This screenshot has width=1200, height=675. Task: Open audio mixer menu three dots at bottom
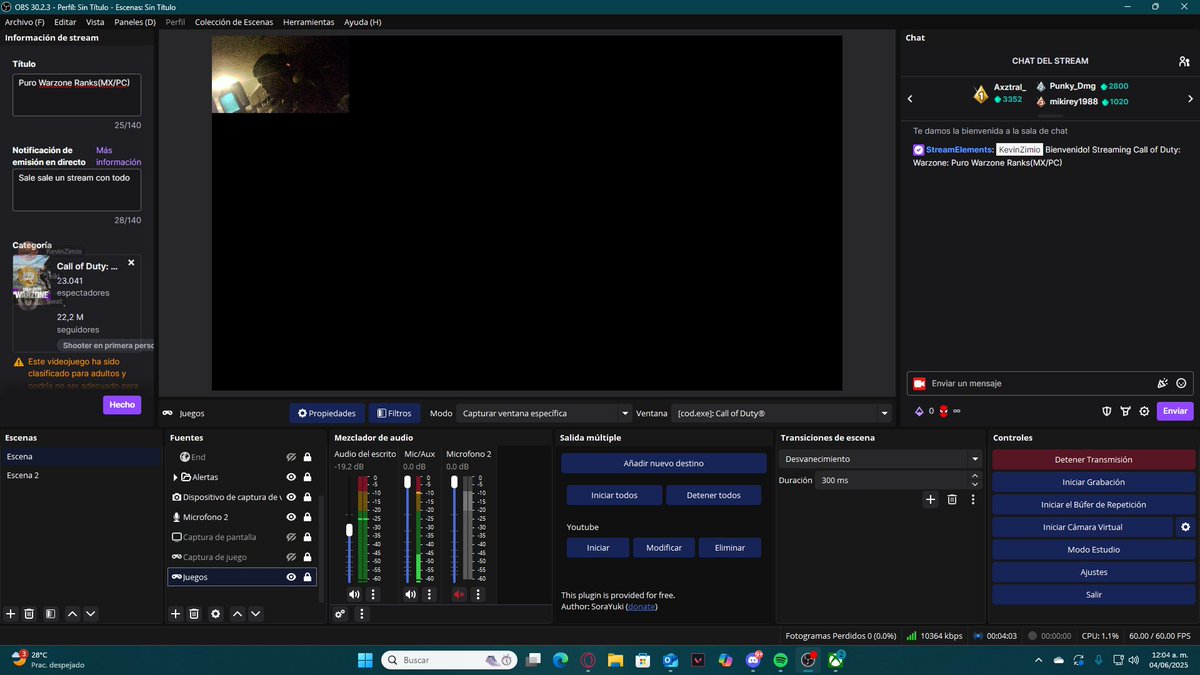(x=362, y=614)
